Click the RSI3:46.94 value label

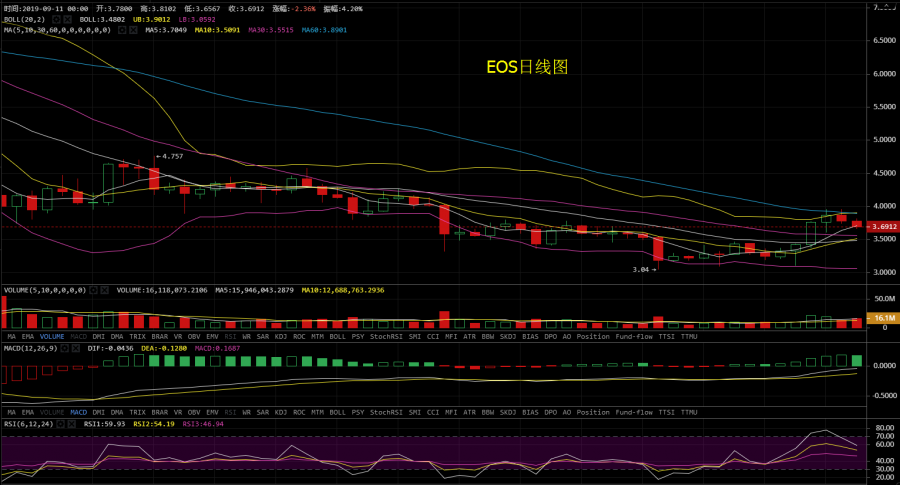(203, 424)
